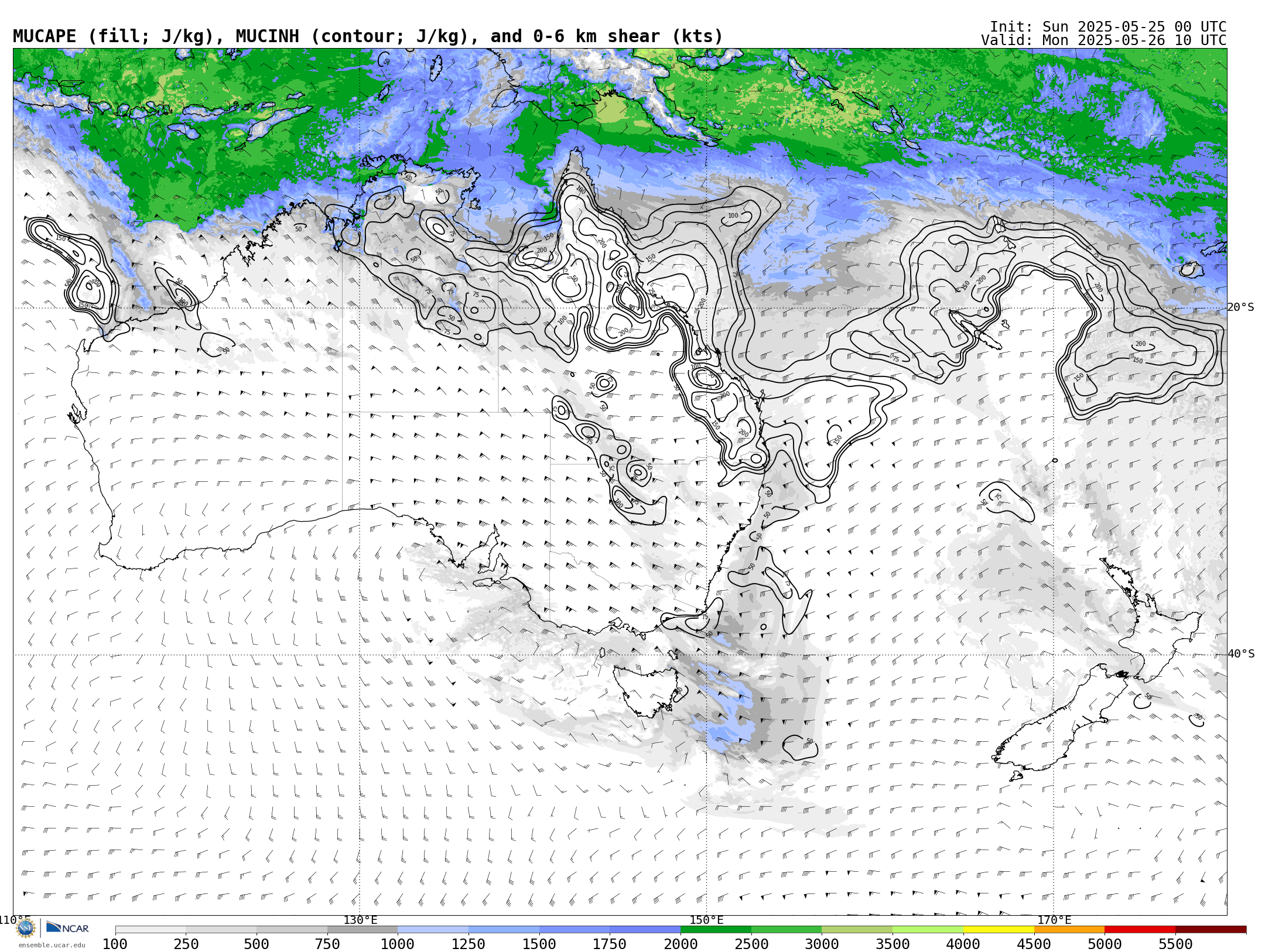Pick the gray 750–1000 colorbar swatch
Image resolution: width=1265 pixels, height=952 pixels.
[363, 930]
